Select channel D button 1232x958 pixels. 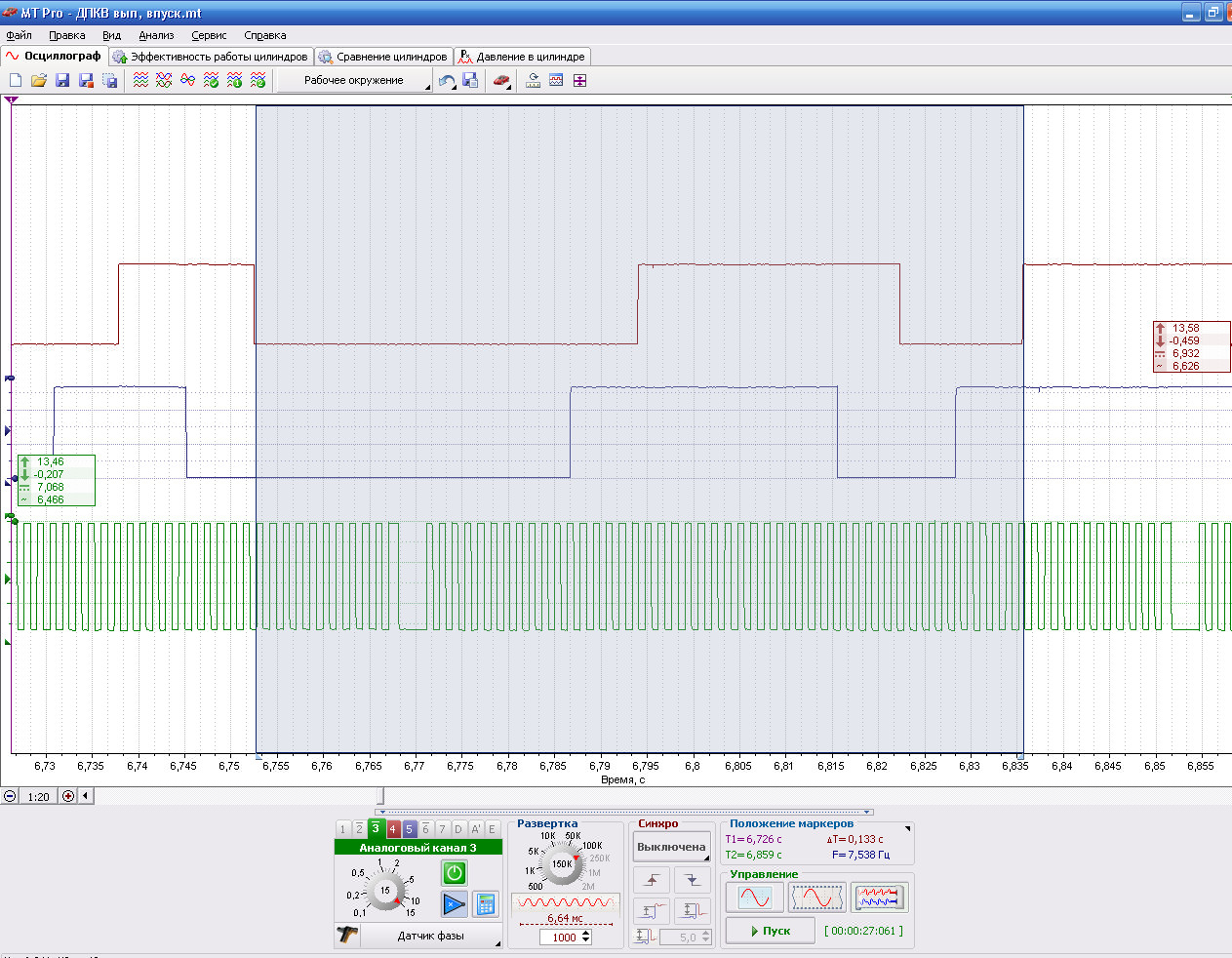click(458, 829)
